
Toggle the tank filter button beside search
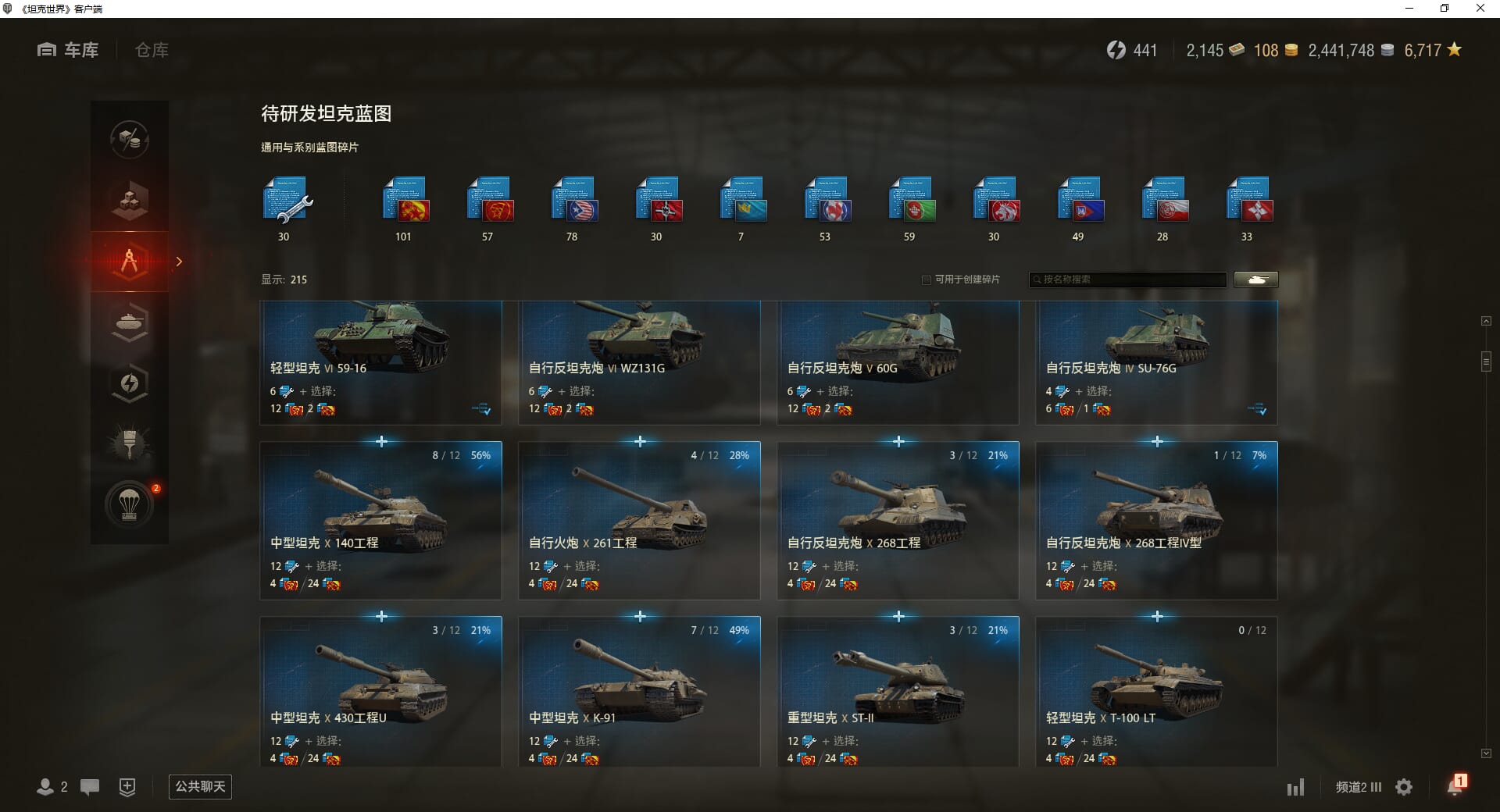(1256, 280)
